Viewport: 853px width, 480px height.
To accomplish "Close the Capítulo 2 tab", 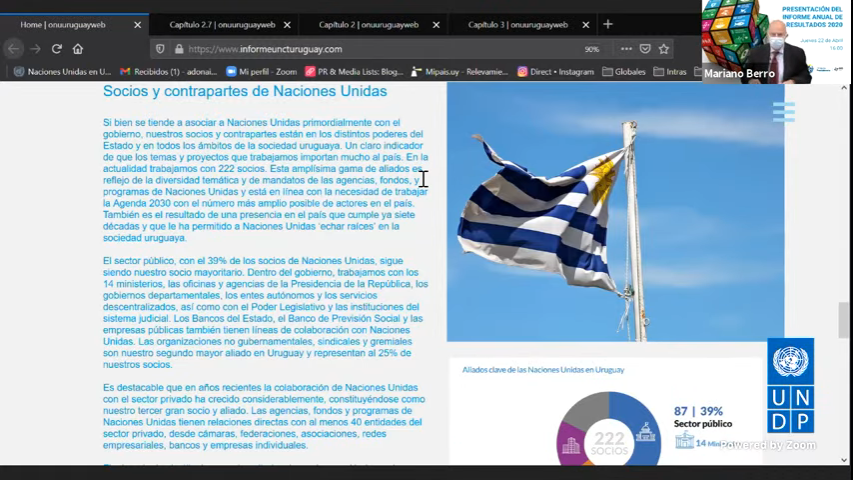I will 436,25.
